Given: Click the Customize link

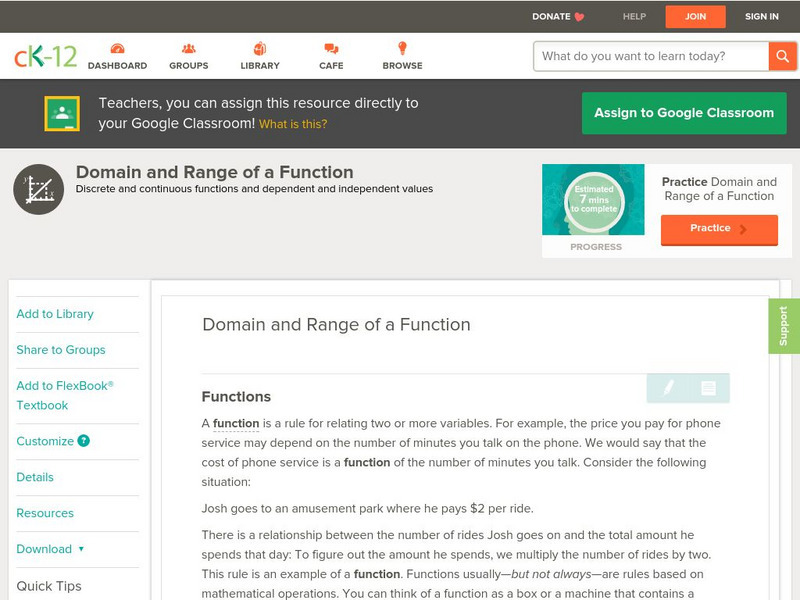Looking at the screenshot, I should coord(45,441).
